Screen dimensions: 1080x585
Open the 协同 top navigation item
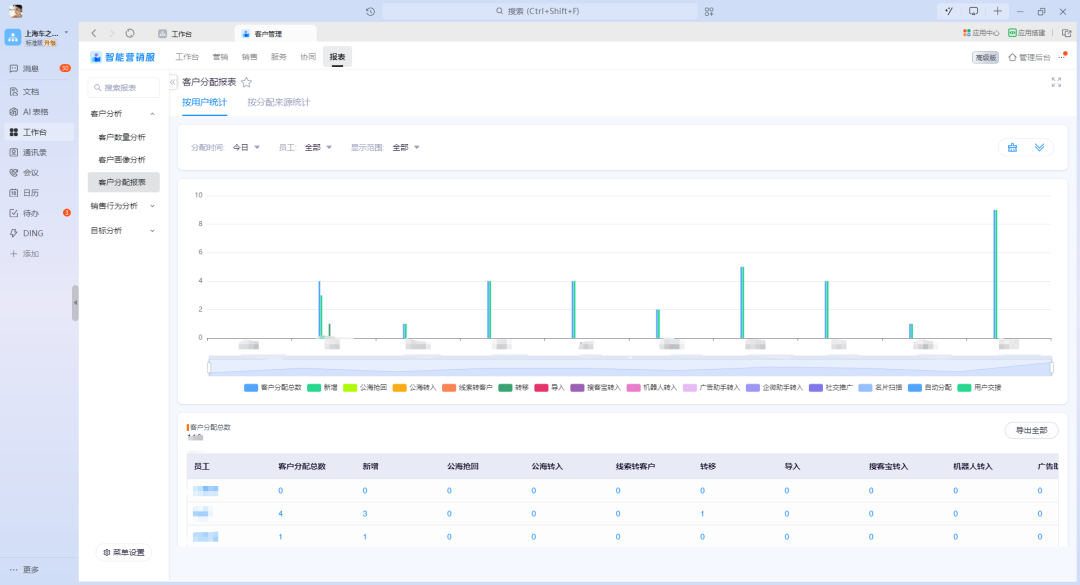point(308,57)
